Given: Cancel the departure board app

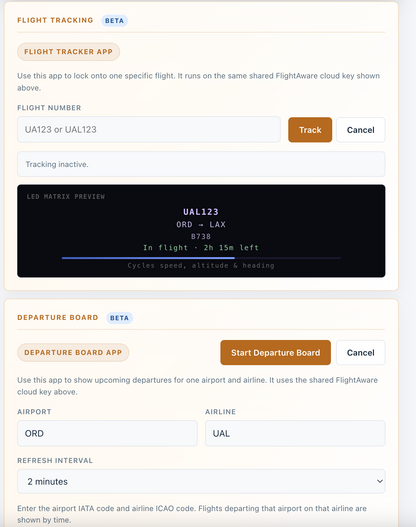Looking at the screenshot, I should [361, 353].
